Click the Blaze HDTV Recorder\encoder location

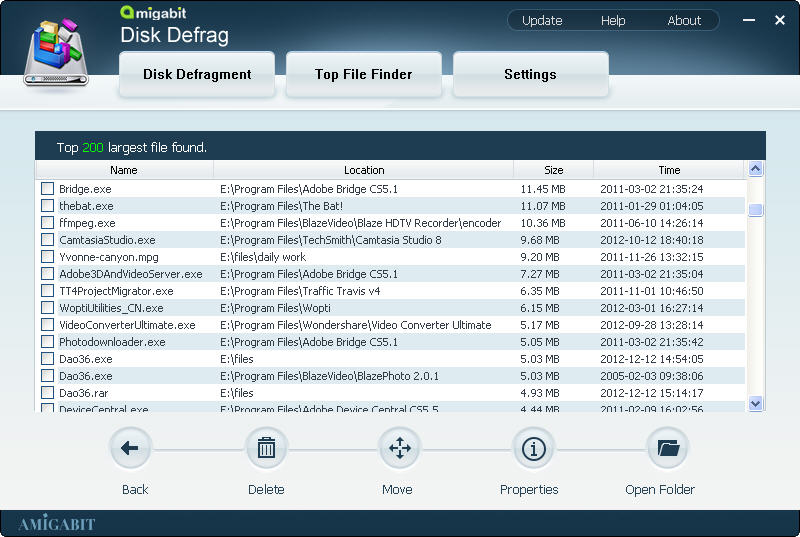(360, 223)
